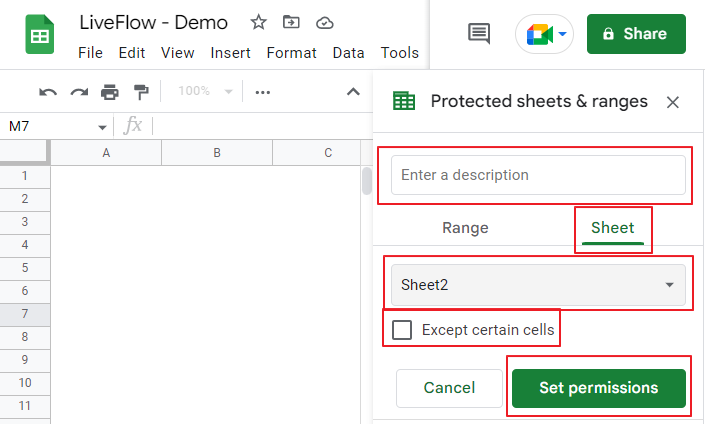The image size is (705, 424).
Task: Tick the Except certain cells checkbox
Action: pyautogui.click(x=402, y=330)
